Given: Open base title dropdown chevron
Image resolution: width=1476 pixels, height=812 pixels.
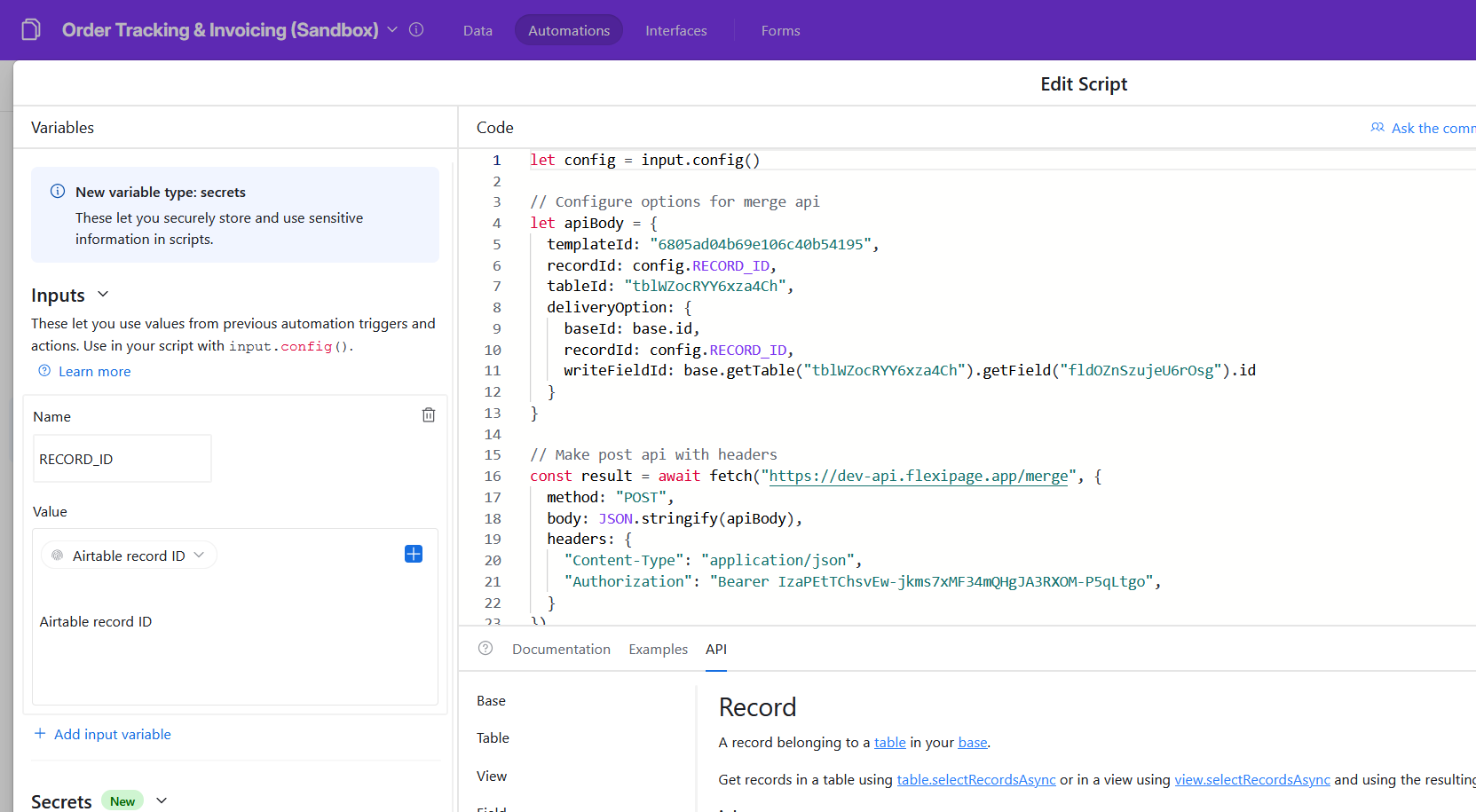Looking at the screenshot, I should point(392,29).
